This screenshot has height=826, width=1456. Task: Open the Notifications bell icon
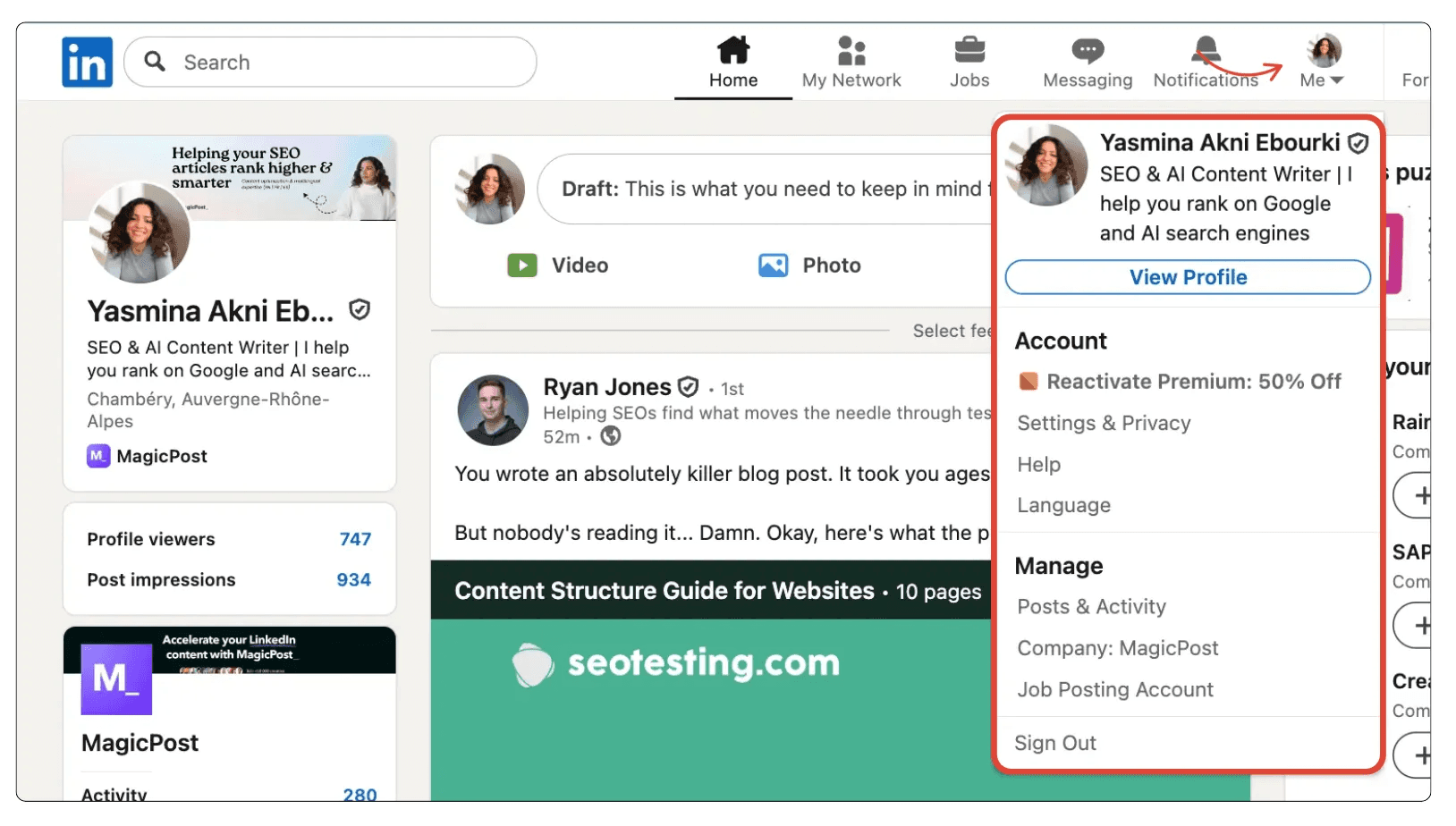[1206, 49]
